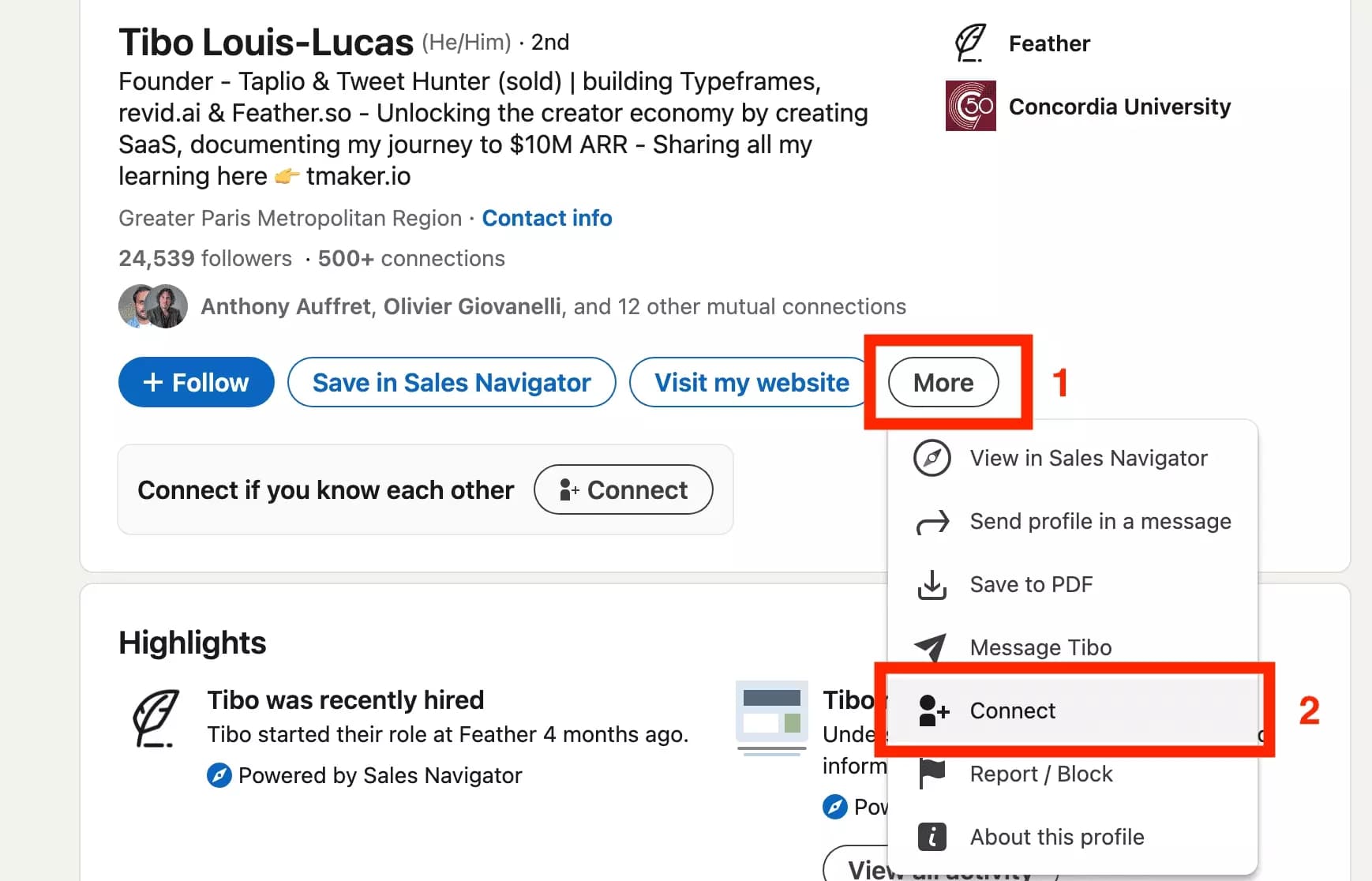The width and height of the screenshot is (1372, 881).
Task: Choose Save to PDF from the menu
Action: (1031, 584)
